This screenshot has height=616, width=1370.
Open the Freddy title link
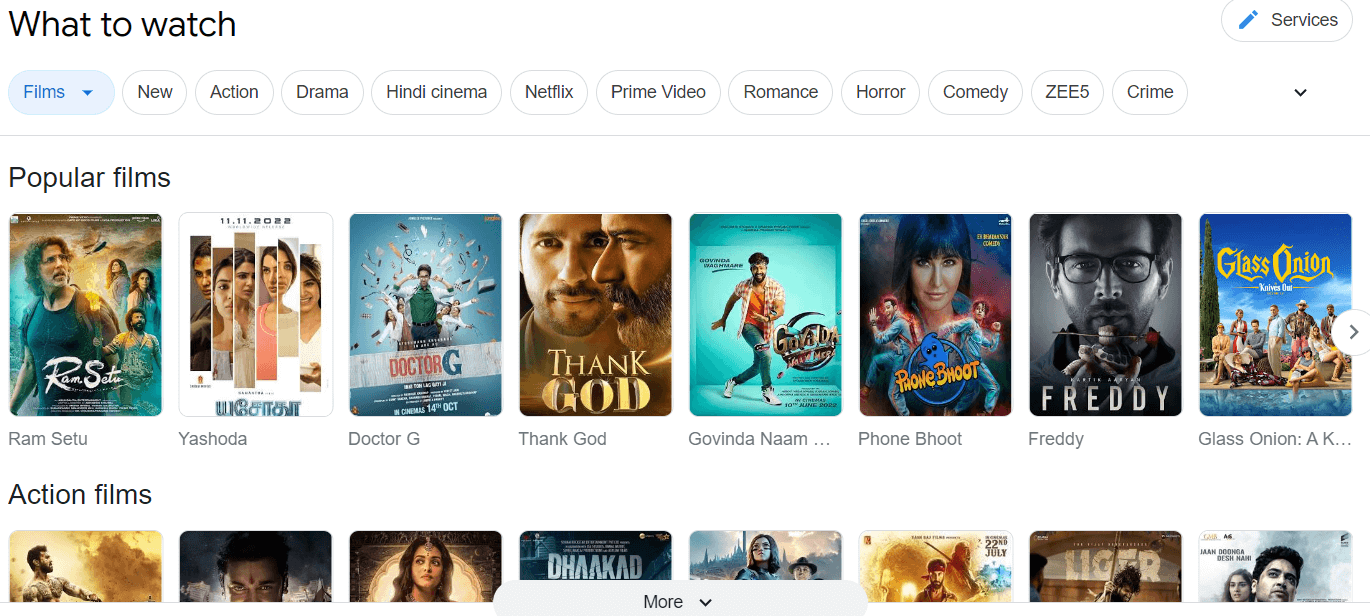point(1055,439)
